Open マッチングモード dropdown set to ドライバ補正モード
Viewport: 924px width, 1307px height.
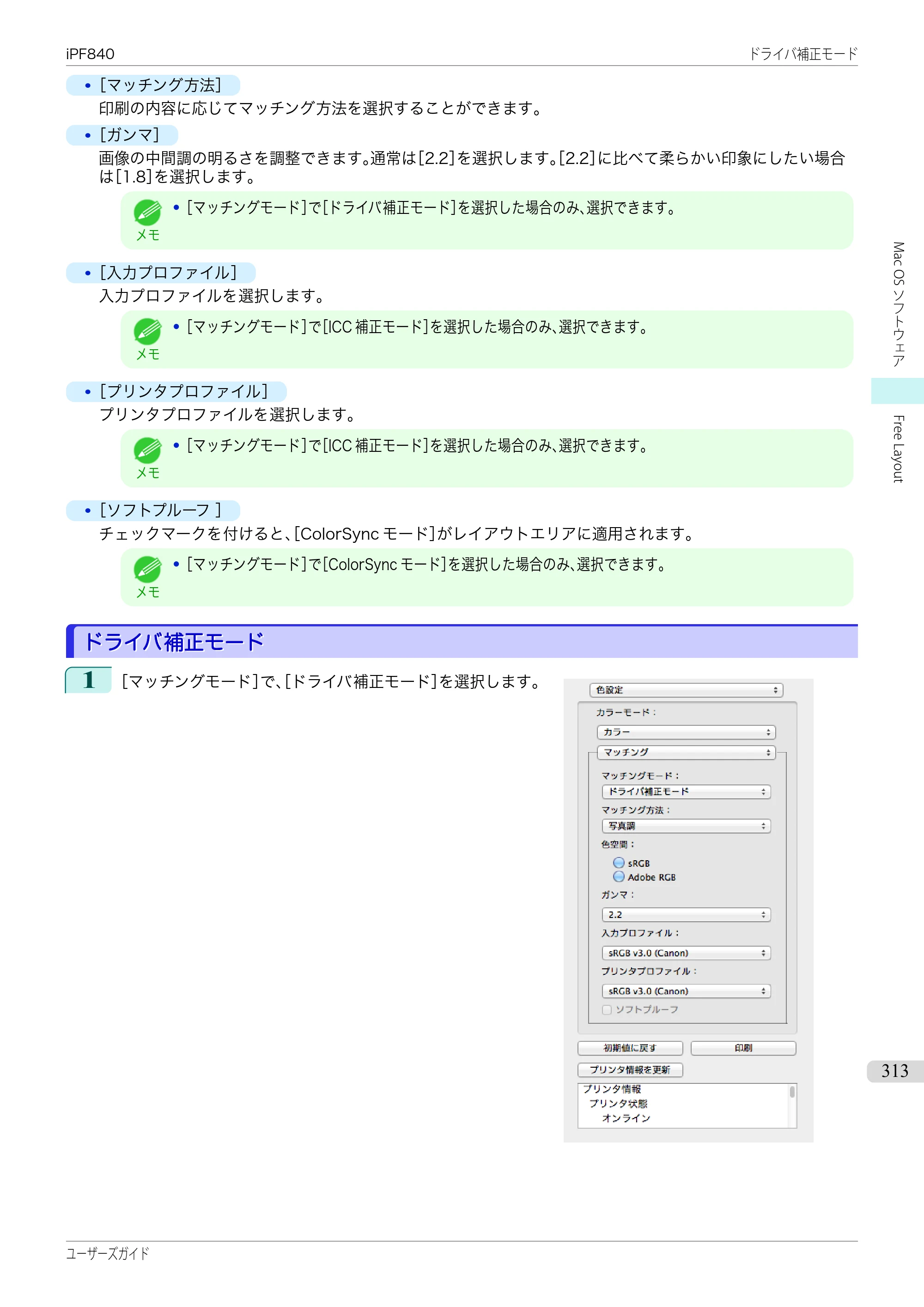[686, 792]
